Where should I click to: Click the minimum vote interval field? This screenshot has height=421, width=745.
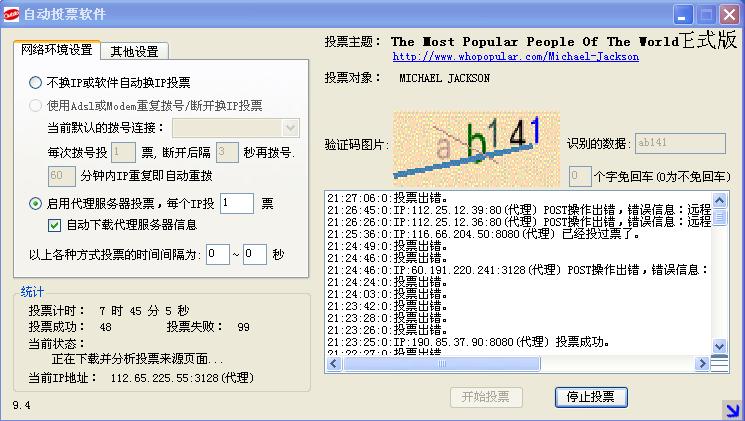click(x=218, y=254)
